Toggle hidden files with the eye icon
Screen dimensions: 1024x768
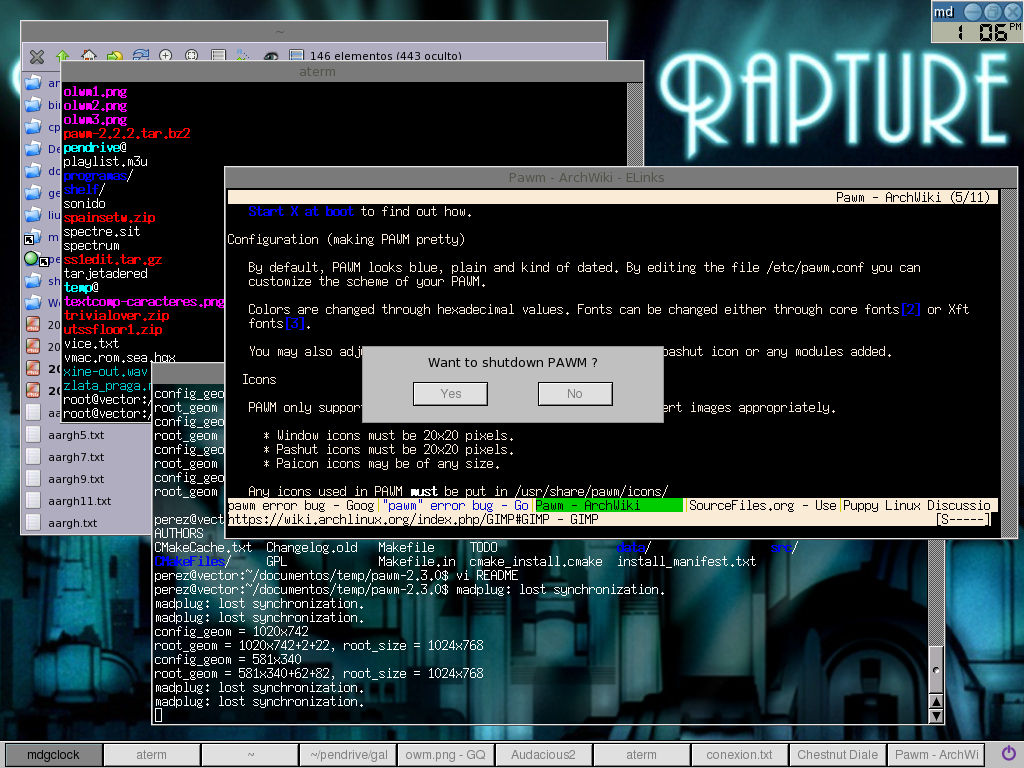pyautogui.click(x=271, y=56)
